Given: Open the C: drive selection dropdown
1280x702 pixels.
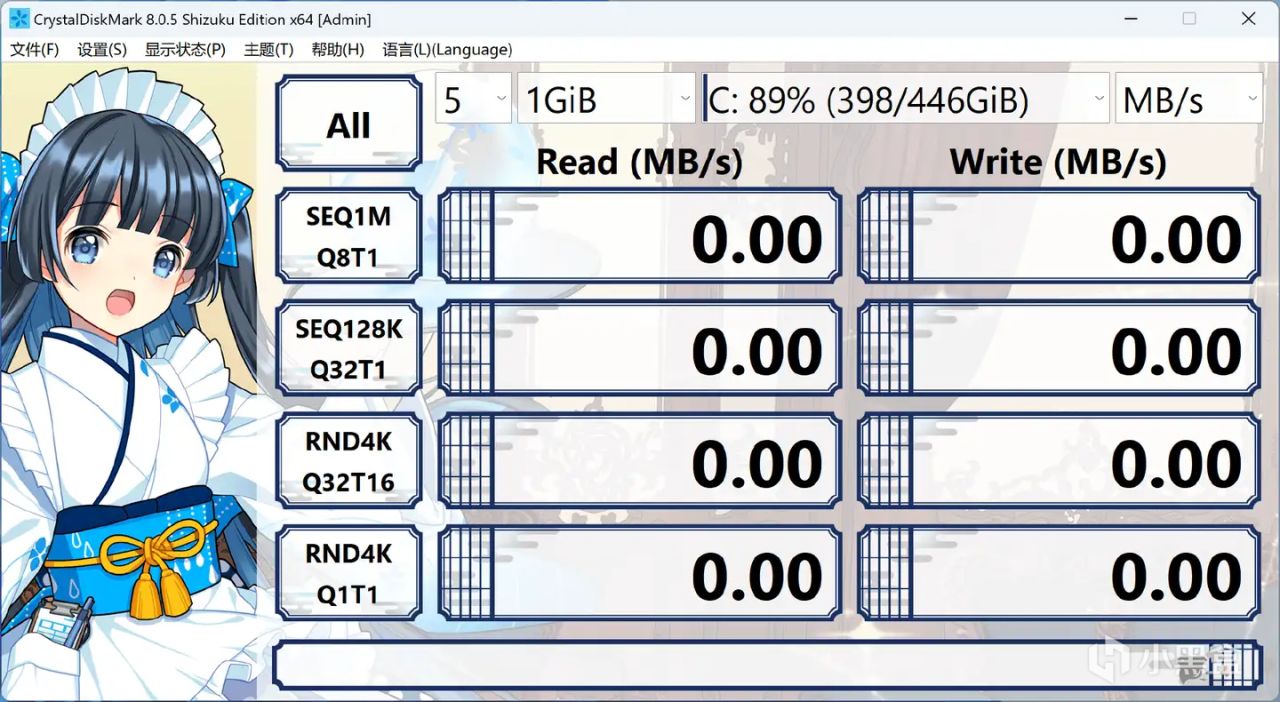Looking at the screenshot, I should [x=906, y=98].
